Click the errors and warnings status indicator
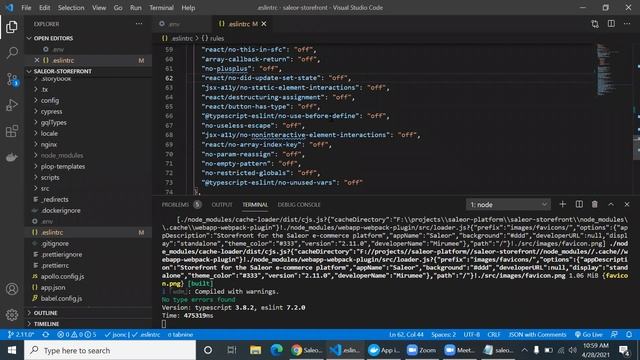Screen dimensions: 640x360 (77, 334)
